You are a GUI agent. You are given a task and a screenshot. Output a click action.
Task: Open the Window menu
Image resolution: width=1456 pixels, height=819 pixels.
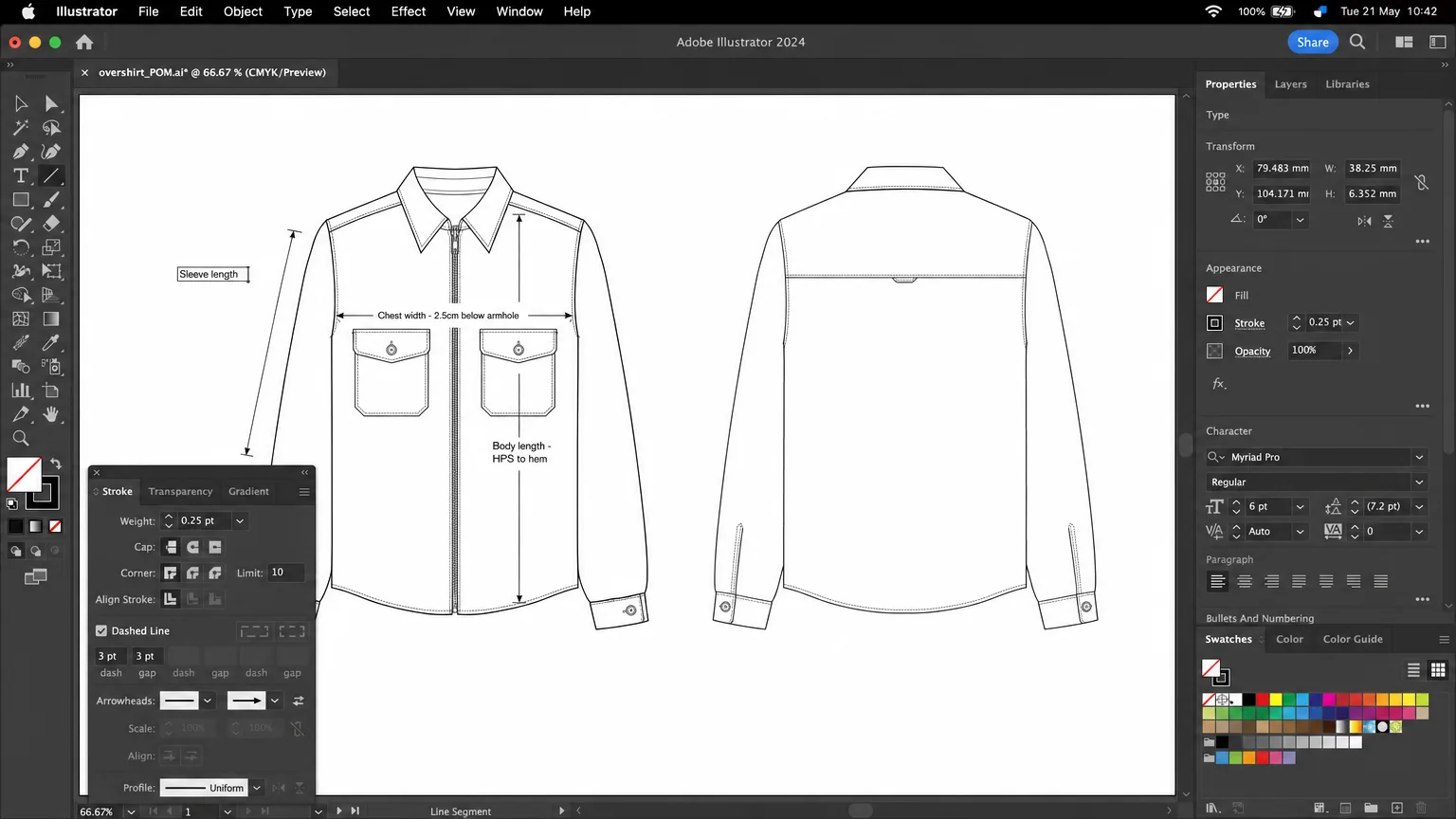point(519,11)
